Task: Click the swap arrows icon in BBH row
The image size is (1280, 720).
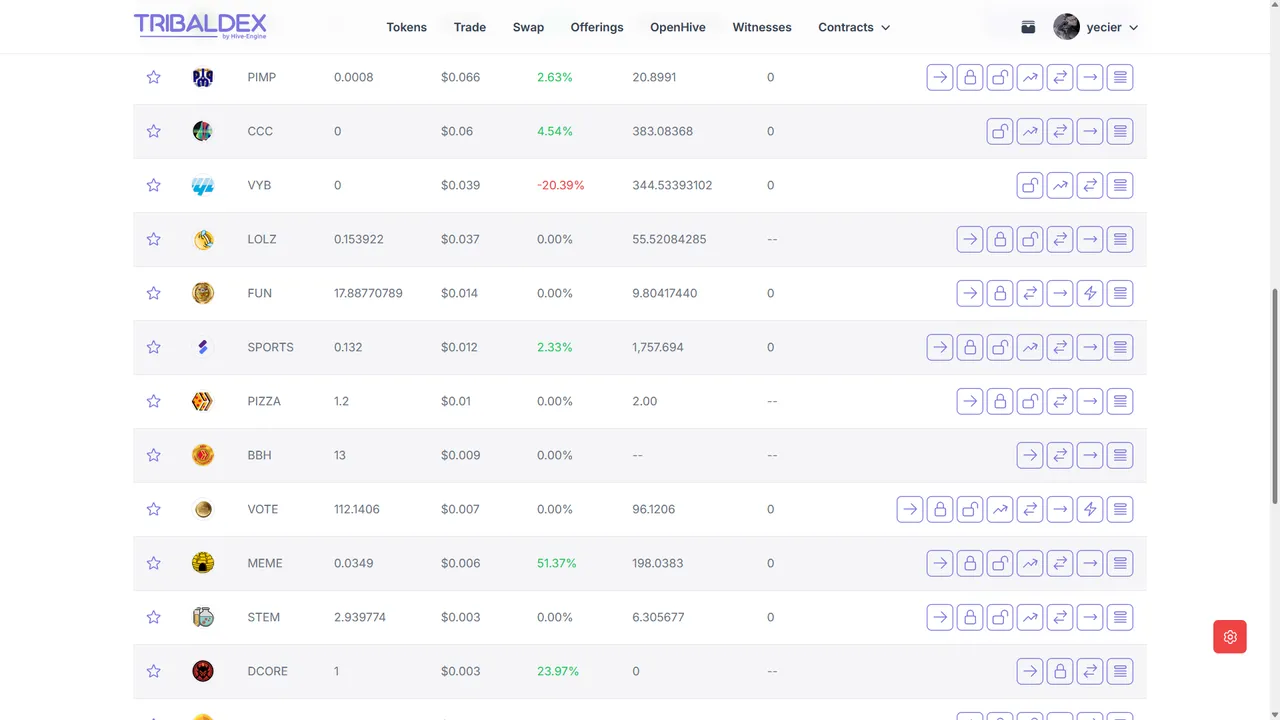Action: (x=1060, y=455)
